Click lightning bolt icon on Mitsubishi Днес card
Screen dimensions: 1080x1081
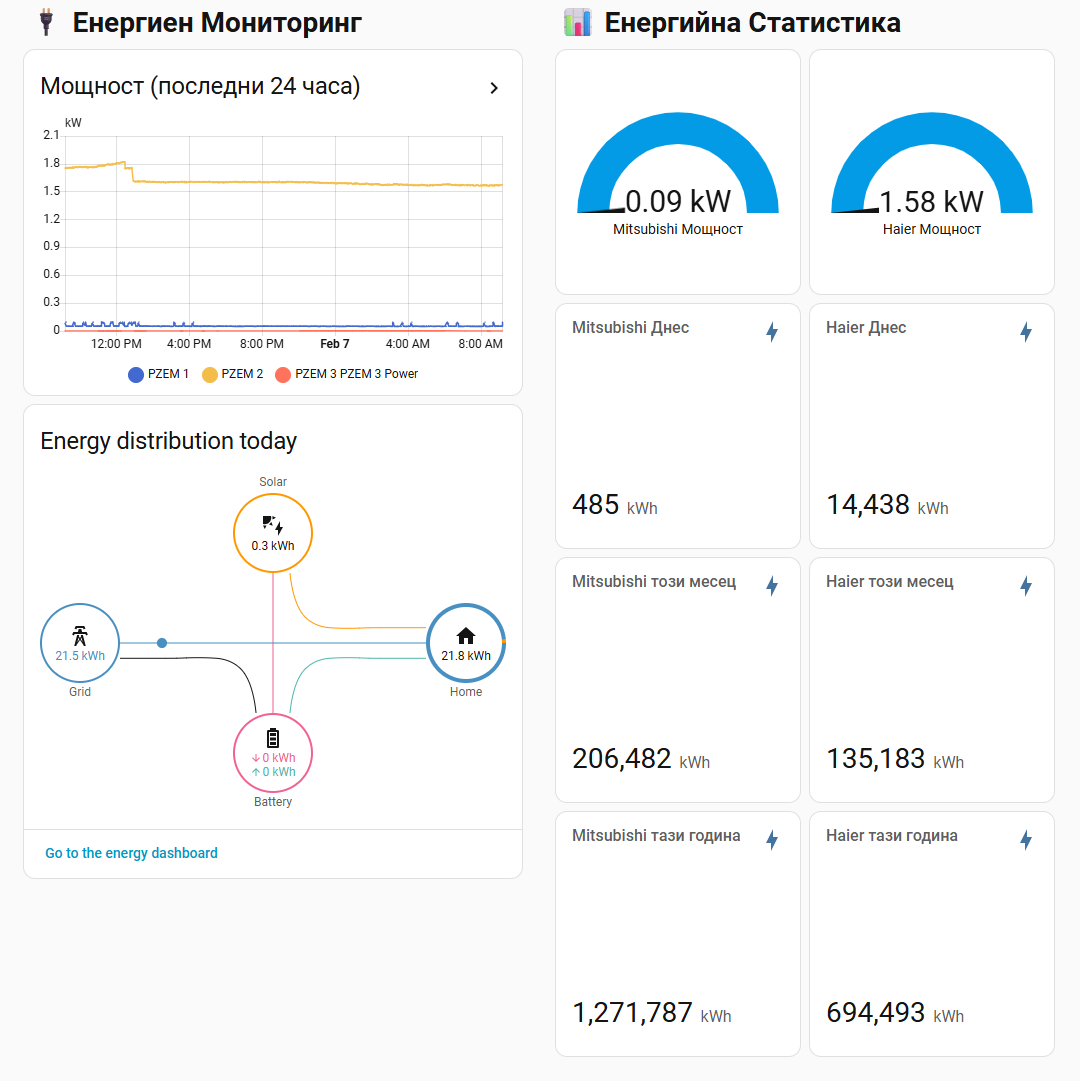click(771, 332)
